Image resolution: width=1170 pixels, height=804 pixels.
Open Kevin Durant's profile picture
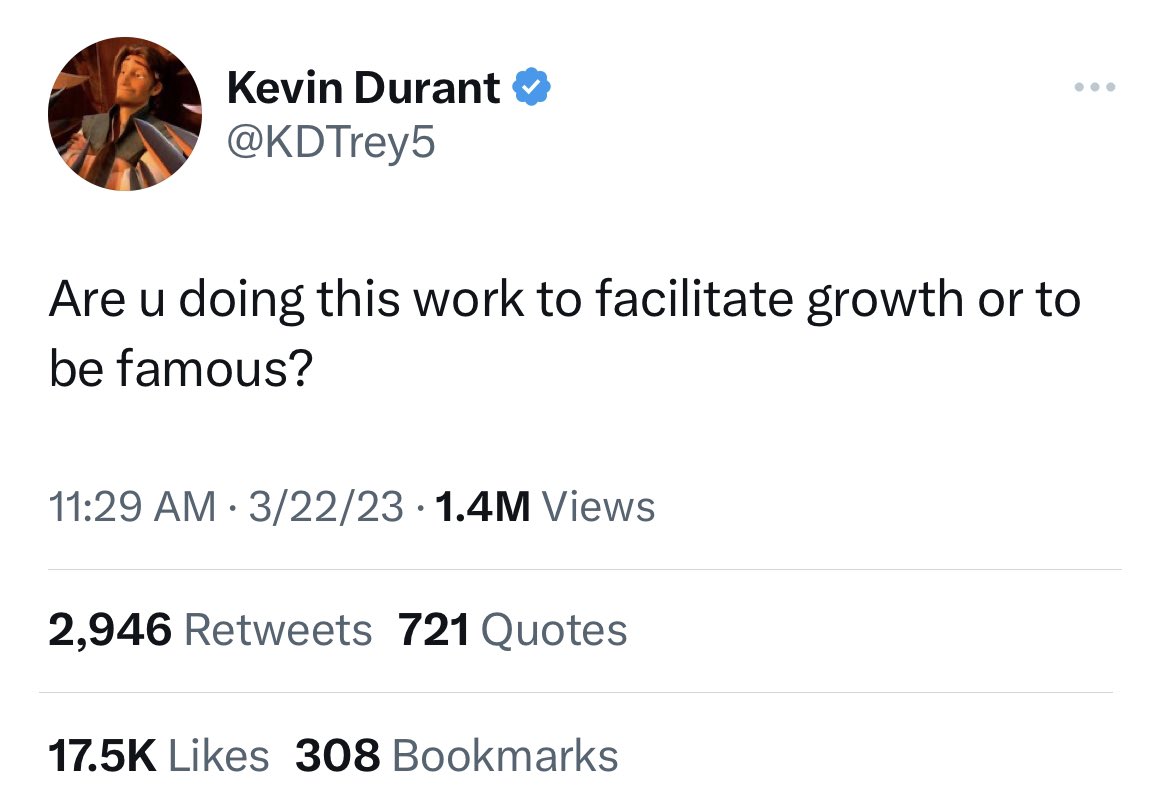pos(125,114)
